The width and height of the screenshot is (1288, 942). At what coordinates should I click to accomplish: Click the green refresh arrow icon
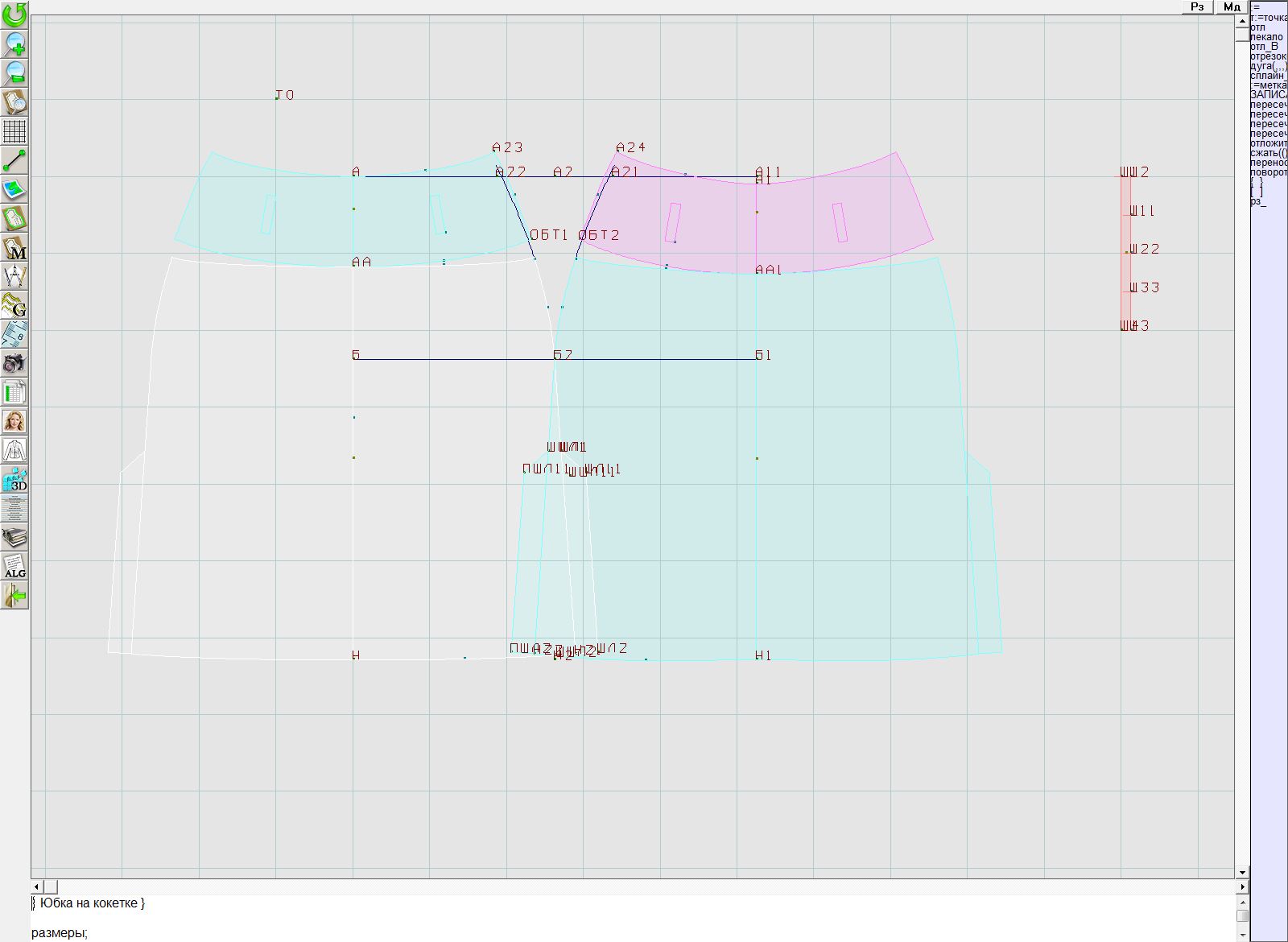pyautogui.click(x=14, y=14)
